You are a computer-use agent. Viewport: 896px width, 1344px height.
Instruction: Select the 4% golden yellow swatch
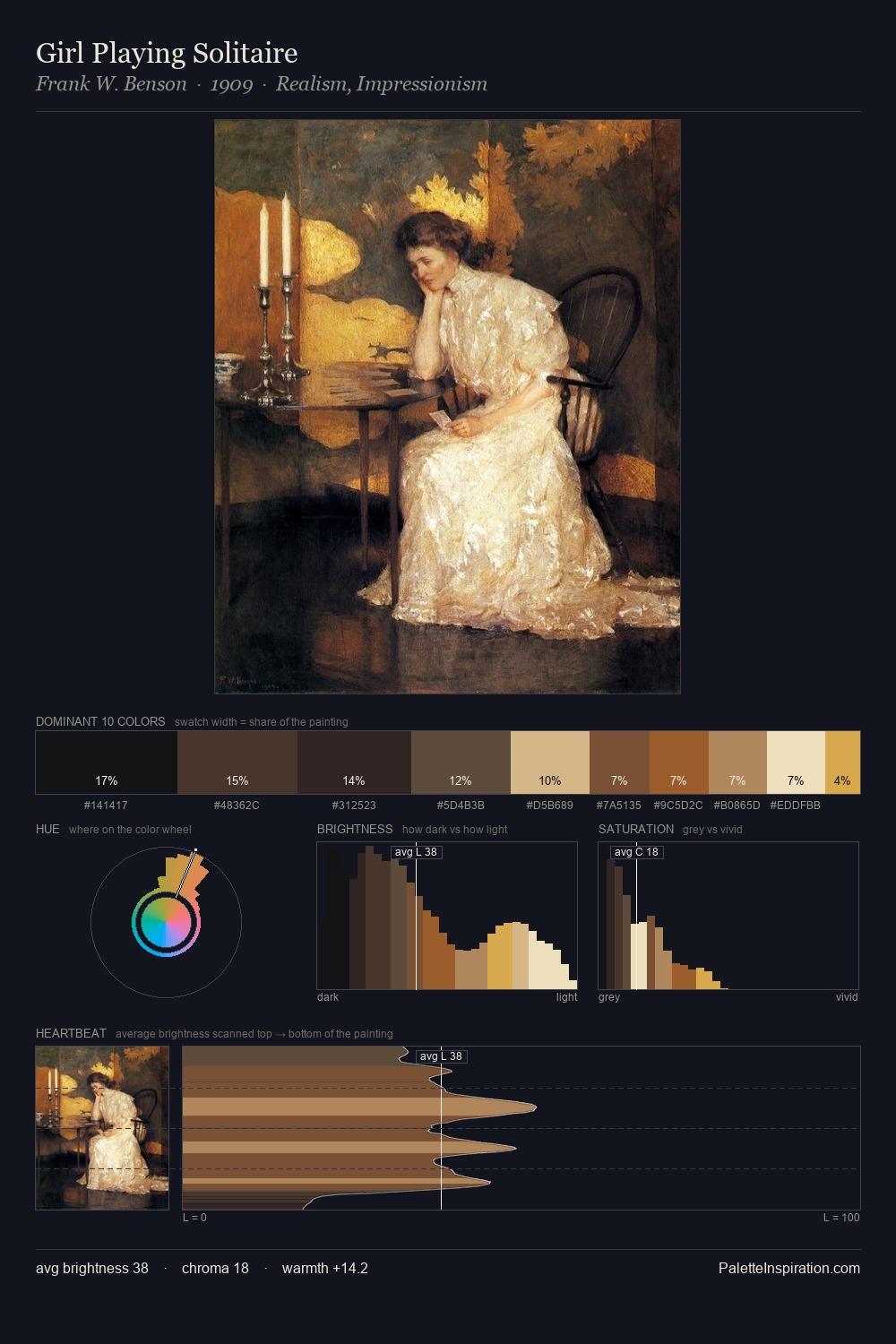click(842, 762)
